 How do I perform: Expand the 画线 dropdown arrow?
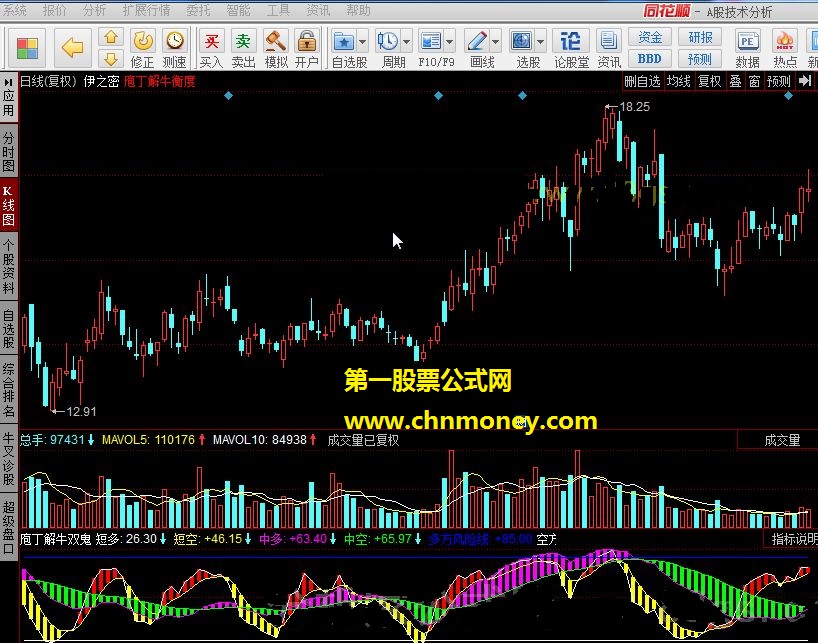[495, 42]
